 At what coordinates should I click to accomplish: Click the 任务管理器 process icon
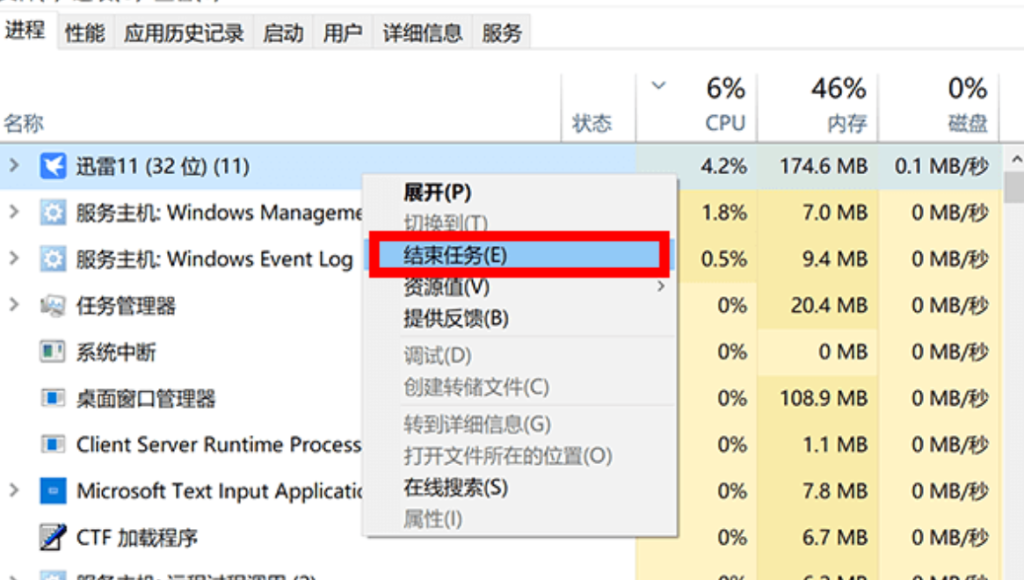52,306
